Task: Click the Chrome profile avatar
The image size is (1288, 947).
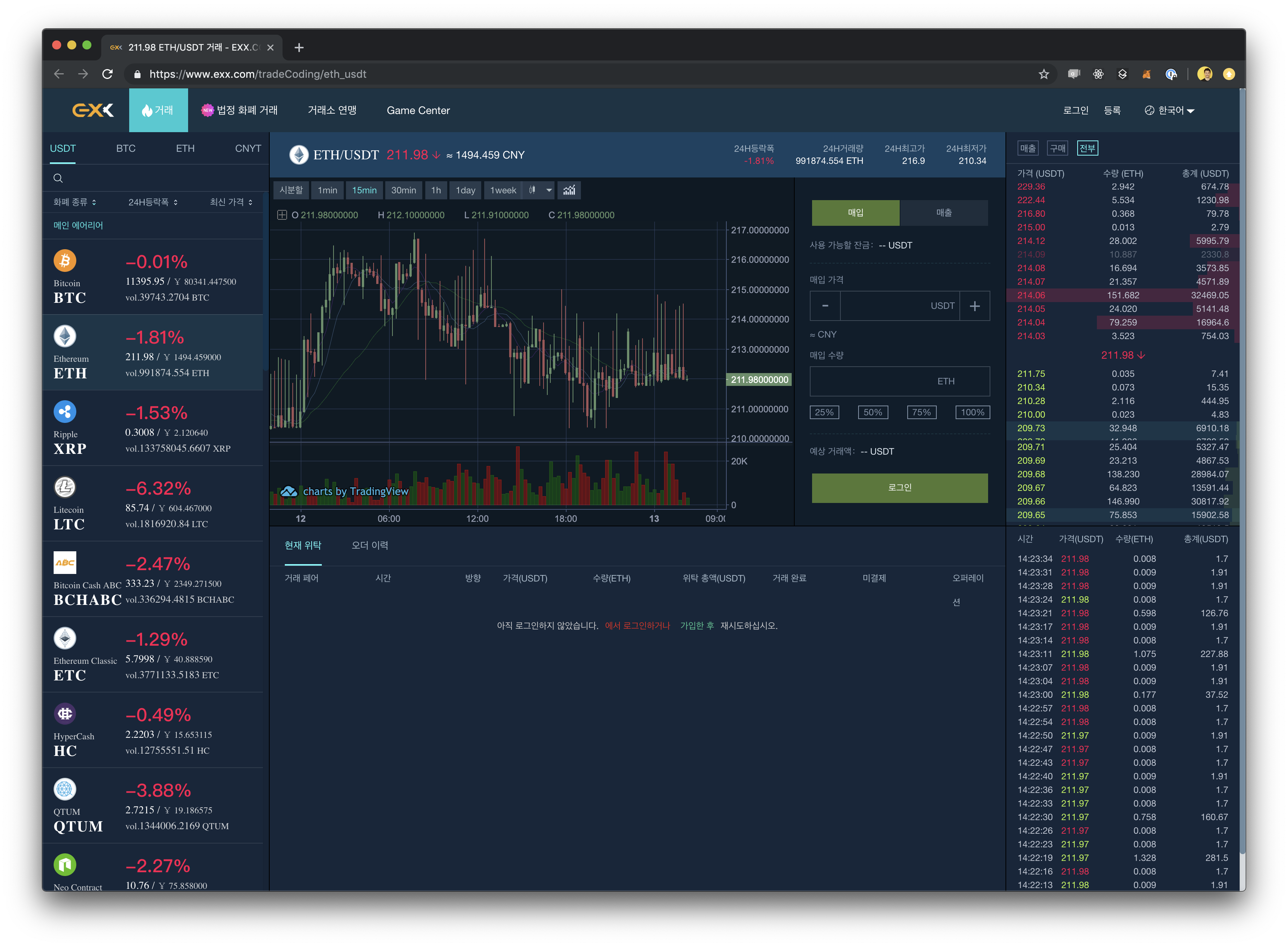Action: [x=1205, y=74]
